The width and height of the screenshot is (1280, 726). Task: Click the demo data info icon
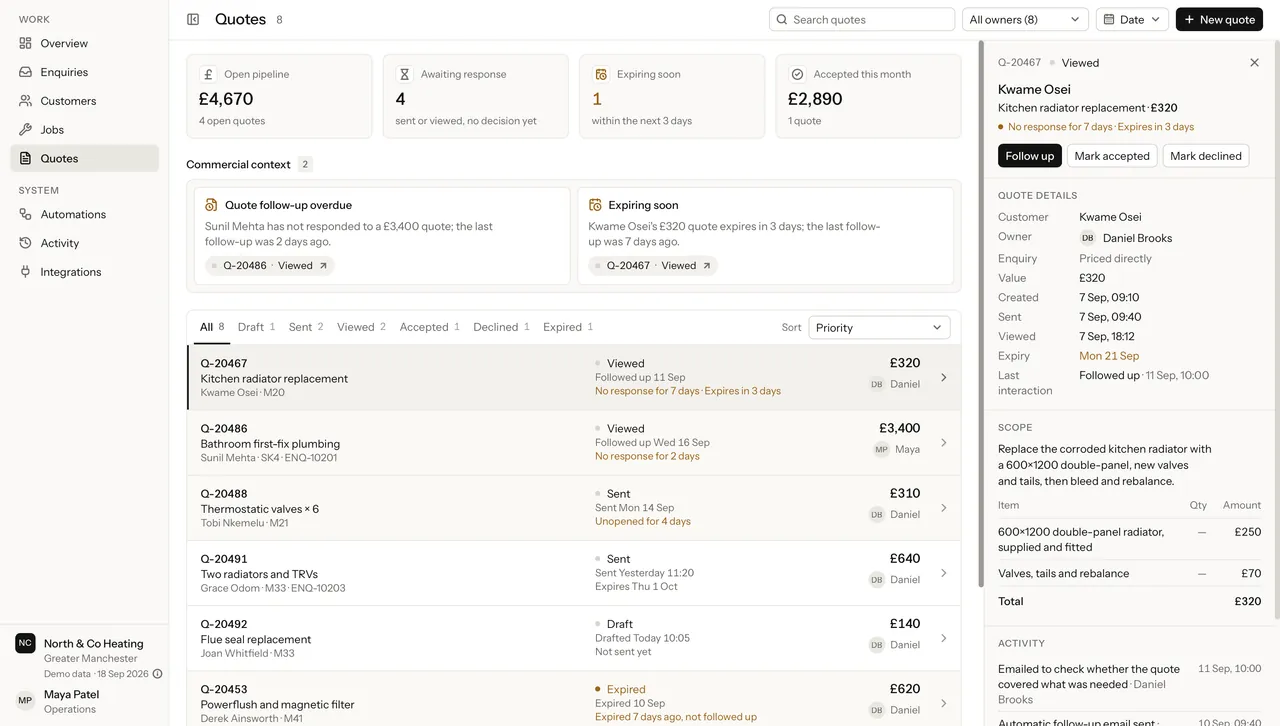click(157, 674)
